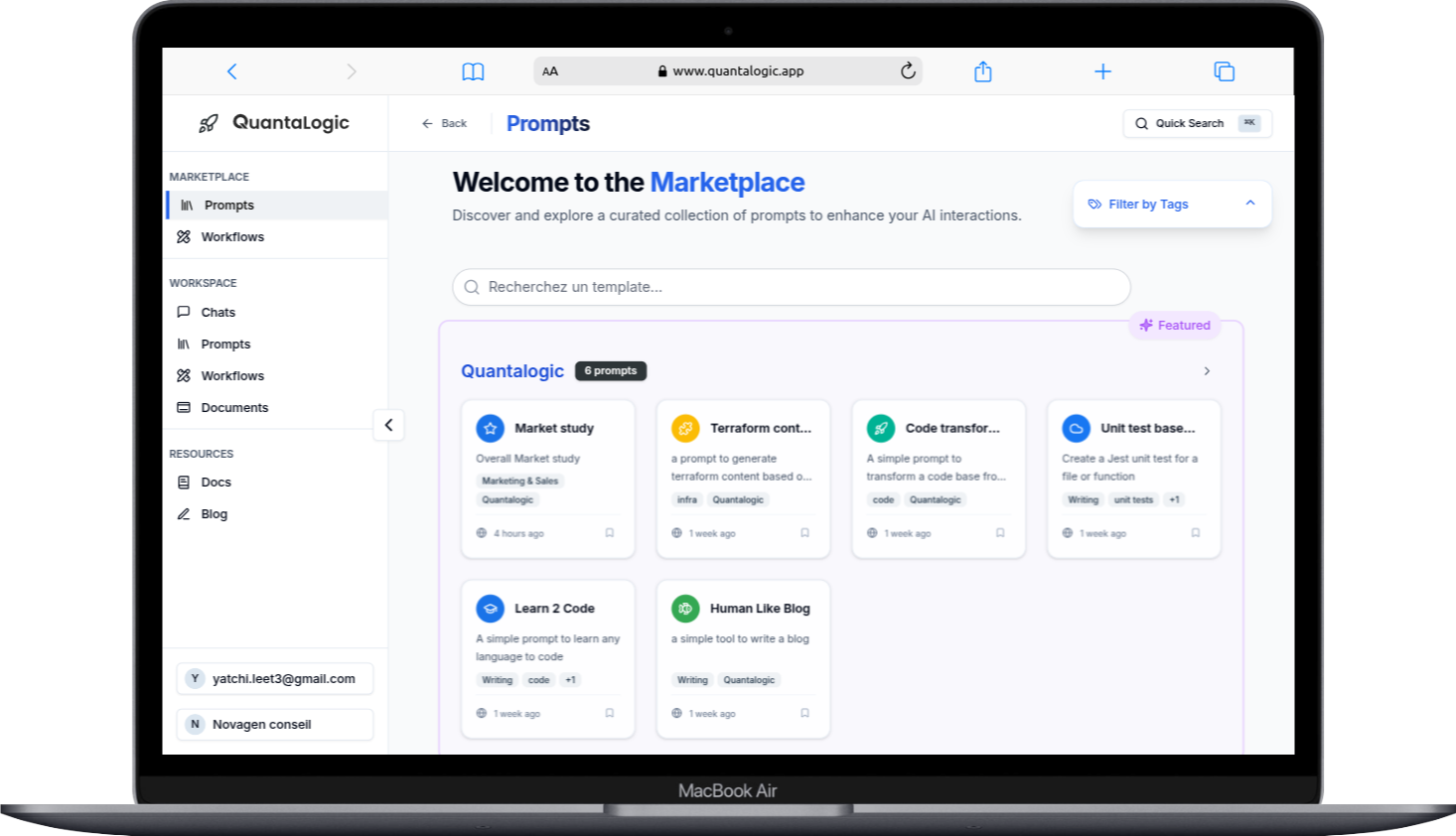Collapse the sidebar with the chevron button

tap(388, 425)
